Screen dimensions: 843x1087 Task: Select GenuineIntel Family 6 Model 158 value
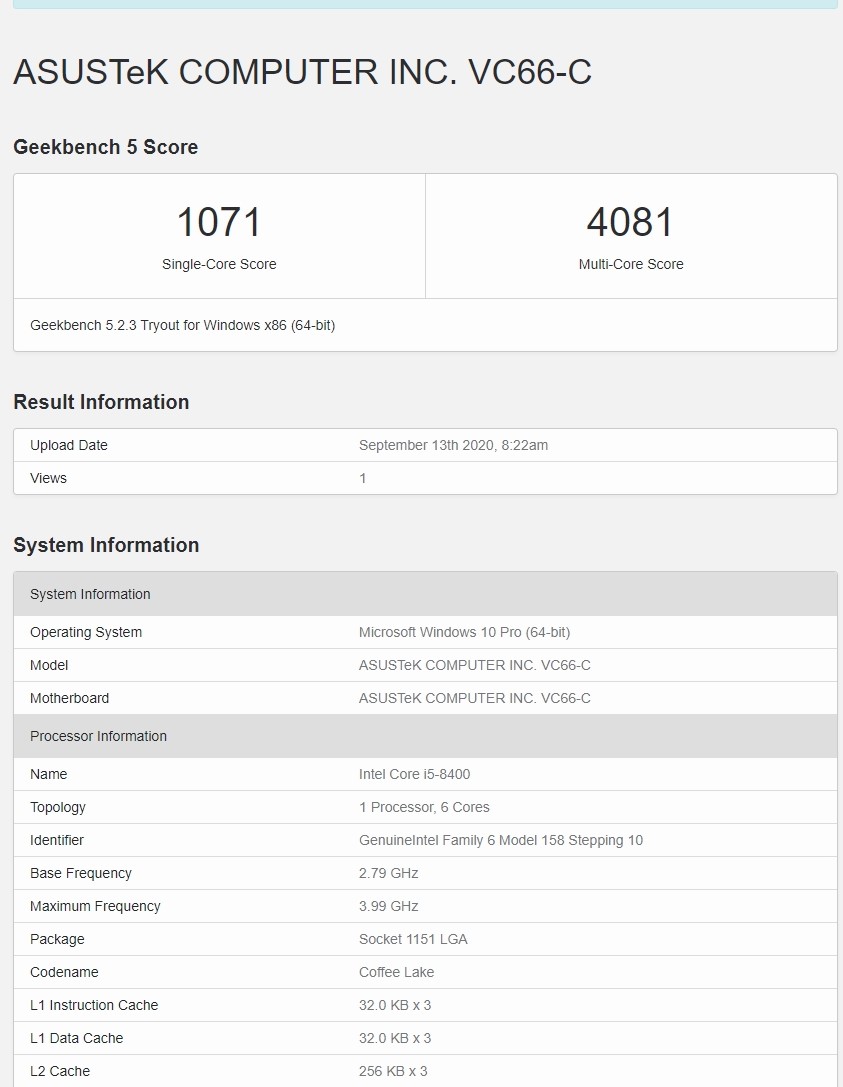pyautogui.click(x=501, y=840)
